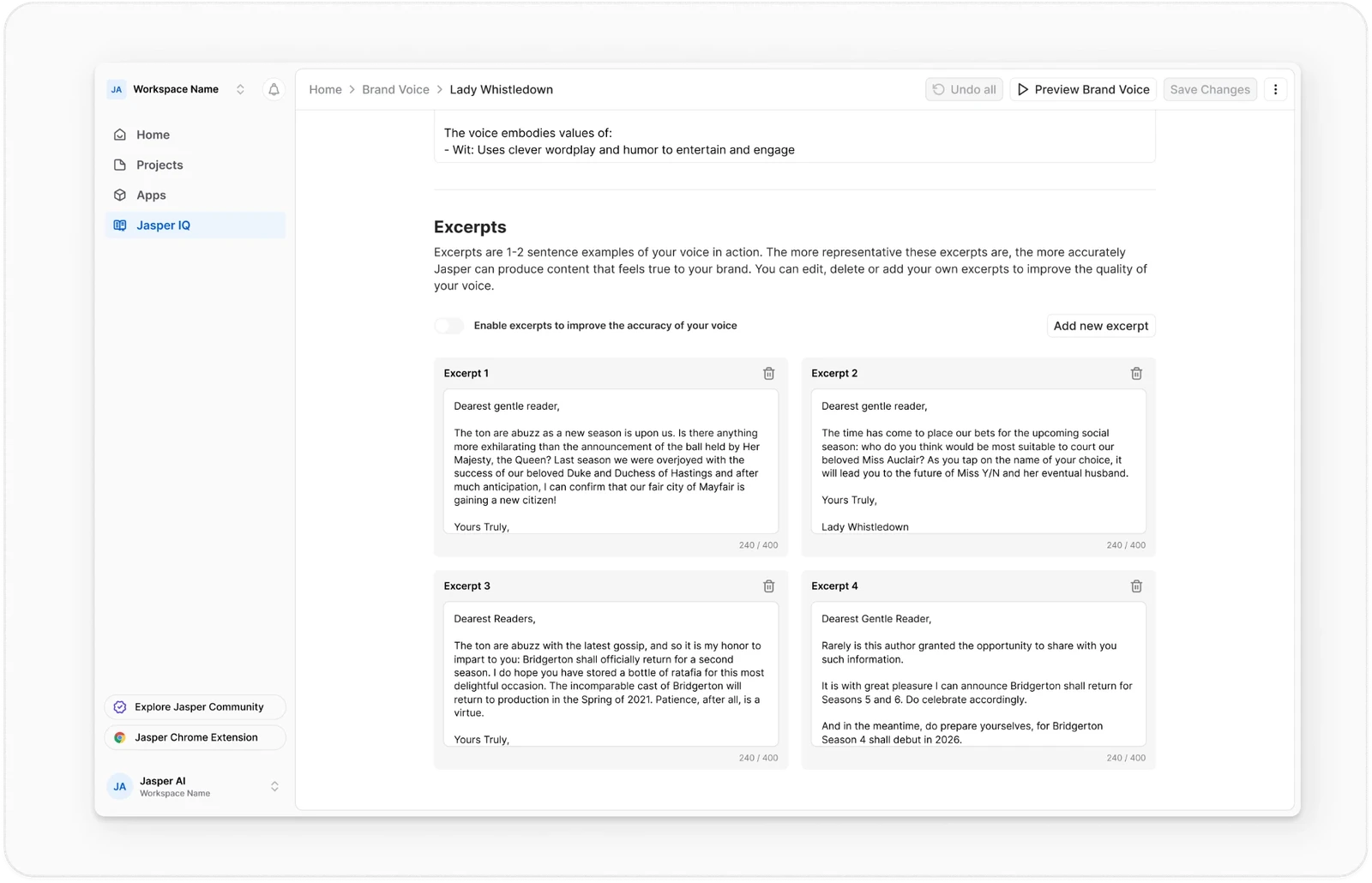Click Undo all button

click(x=964, y=89)
